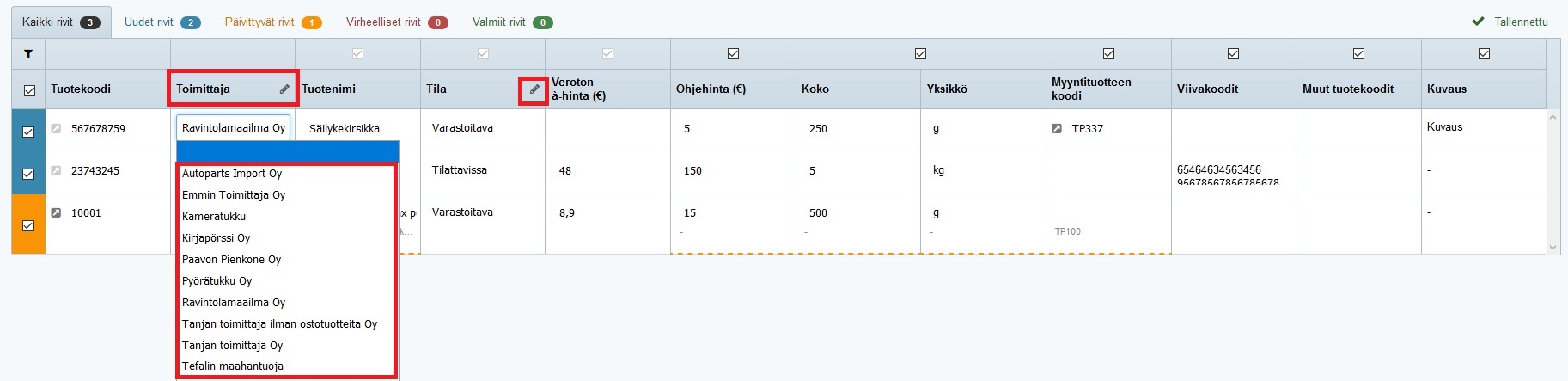Click the pencil icon in Tila header
This screenshot has width=1568, height=381.
(x=534, y=89)
